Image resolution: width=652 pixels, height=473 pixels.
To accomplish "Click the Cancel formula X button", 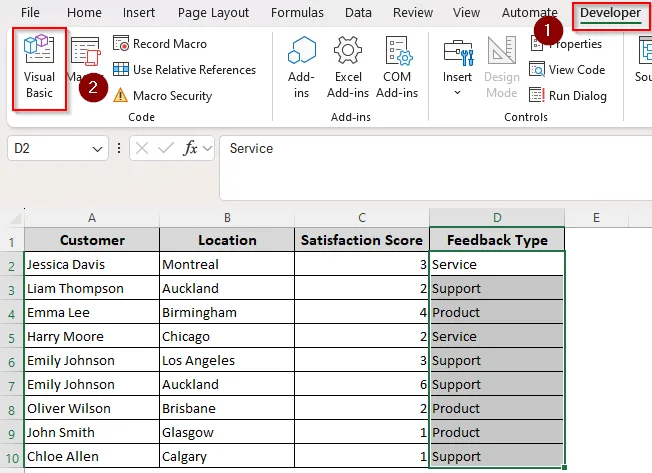I will (142, 148).
